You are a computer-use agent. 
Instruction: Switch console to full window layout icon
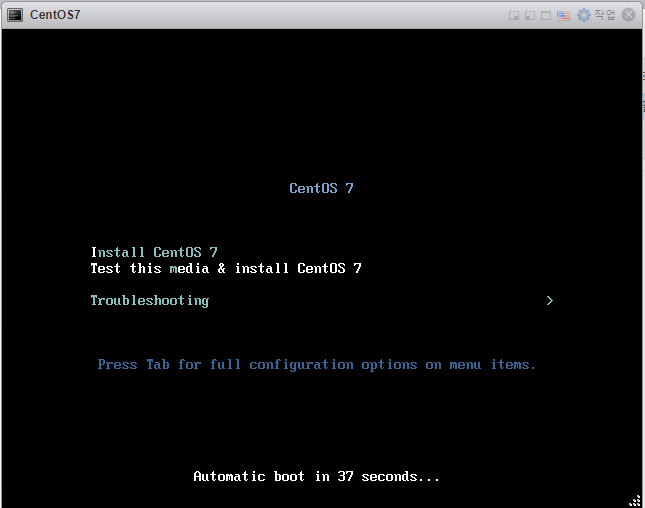coord(546,16)
